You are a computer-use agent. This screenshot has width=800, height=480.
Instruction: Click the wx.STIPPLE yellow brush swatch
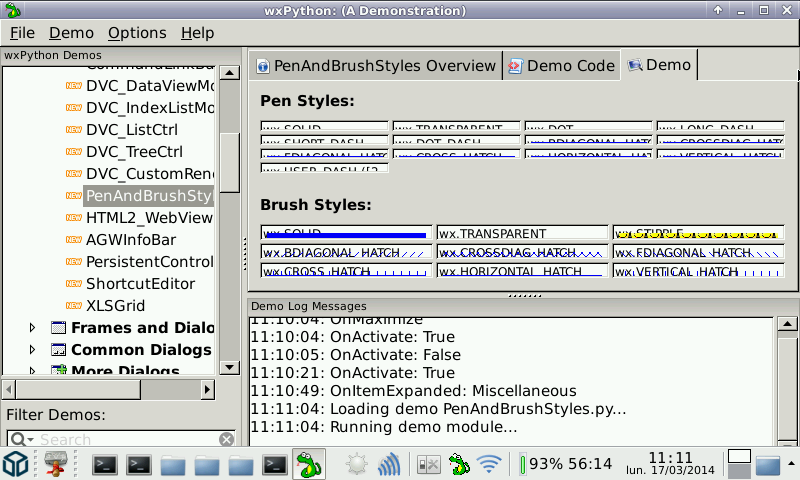pos(698,232)
